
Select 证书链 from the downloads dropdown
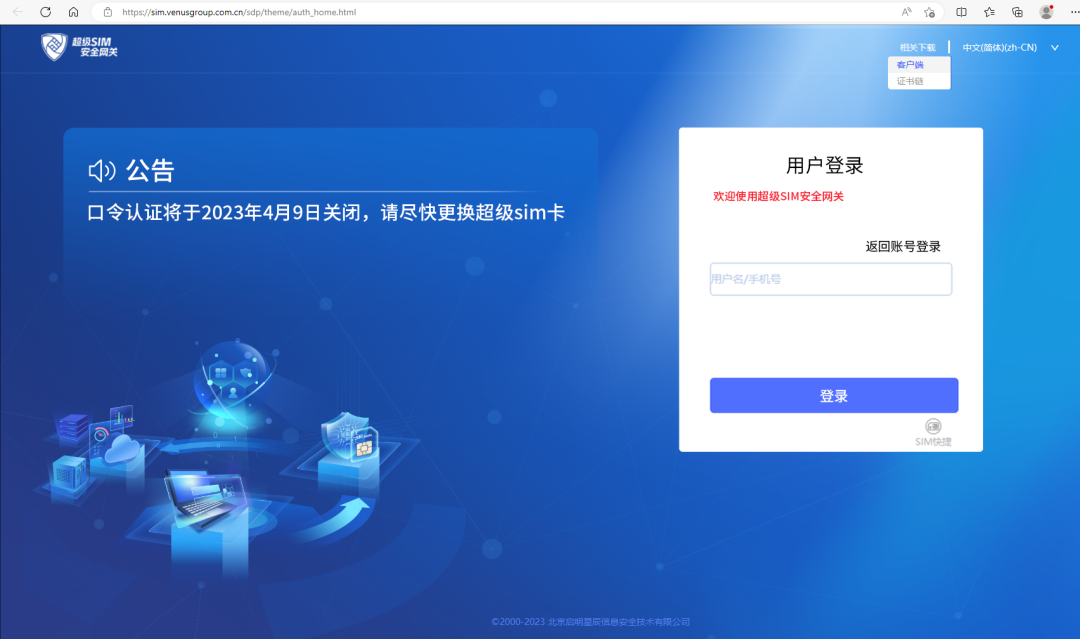tap(910, 80)
